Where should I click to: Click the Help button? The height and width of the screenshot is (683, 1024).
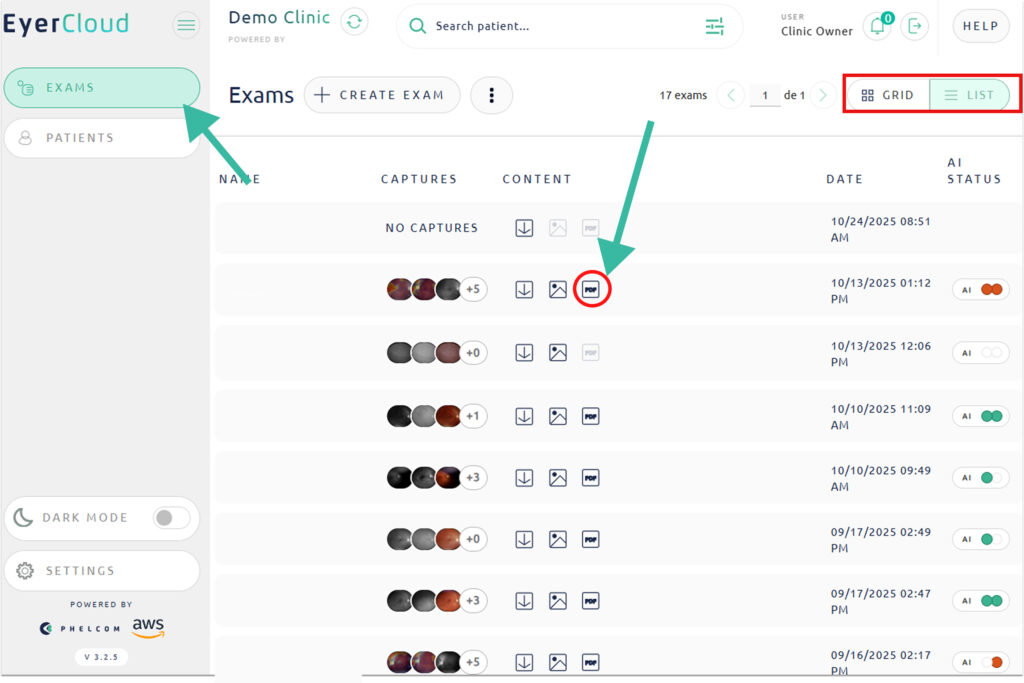(x=980, y=27)
